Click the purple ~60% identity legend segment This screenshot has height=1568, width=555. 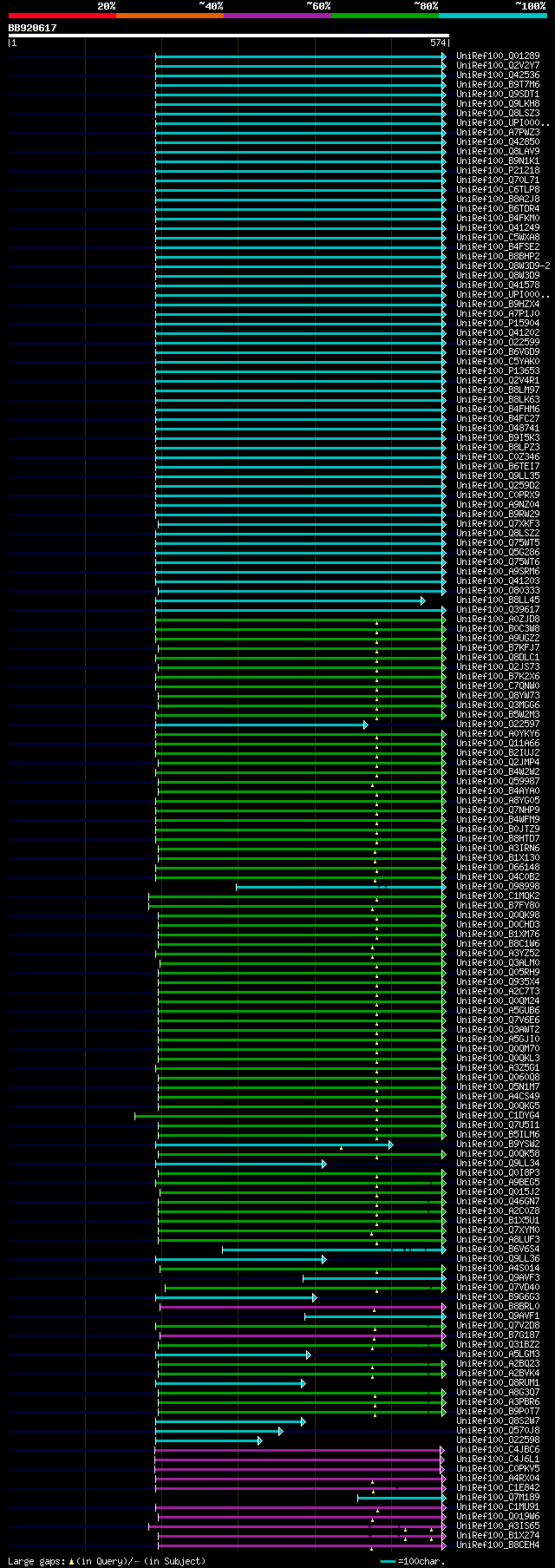[277, 16]
